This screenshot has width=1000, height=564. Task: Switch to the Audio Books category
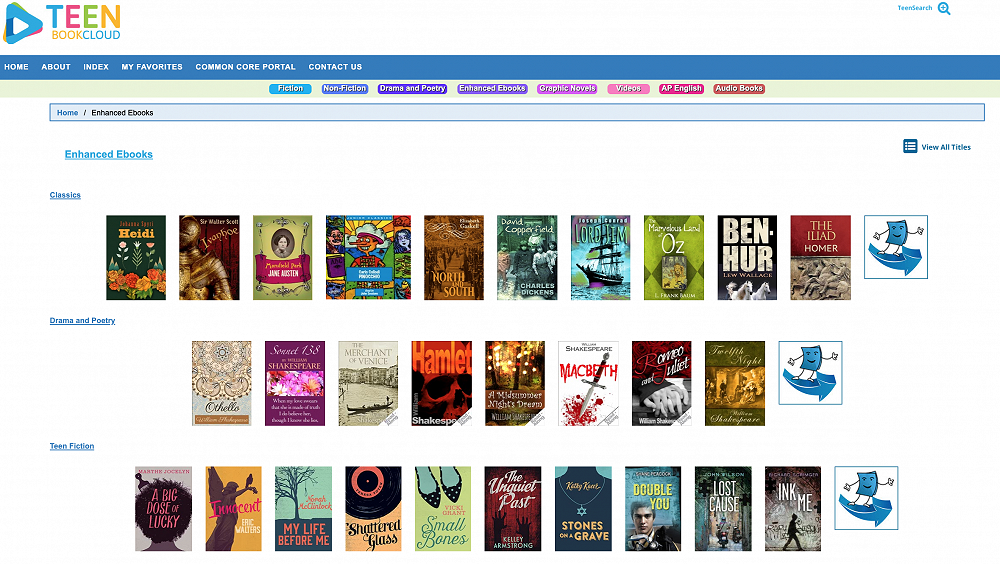pyautogui.click(x=739, y=89)
